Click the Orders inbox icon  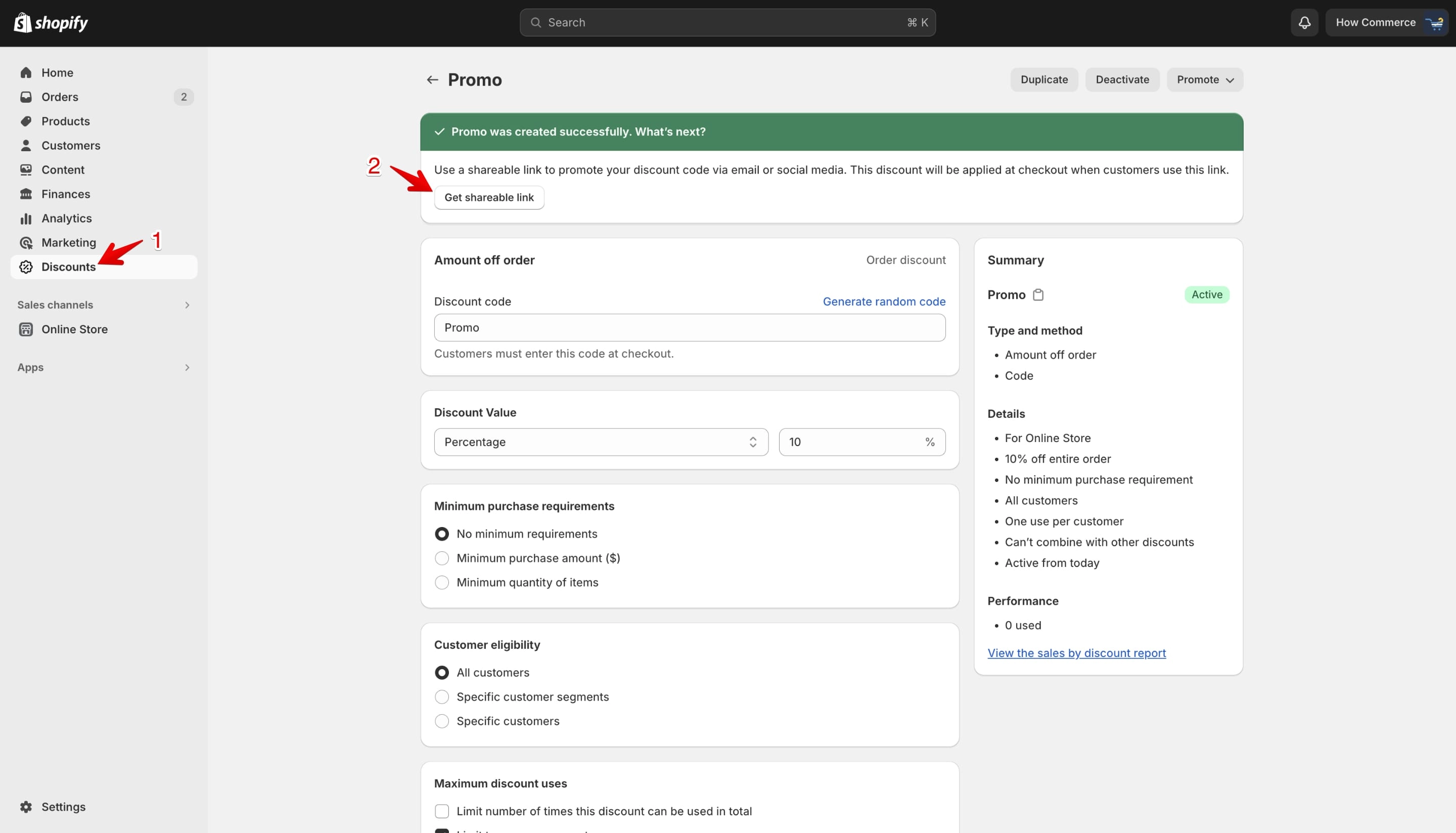[x=26, y=97]
